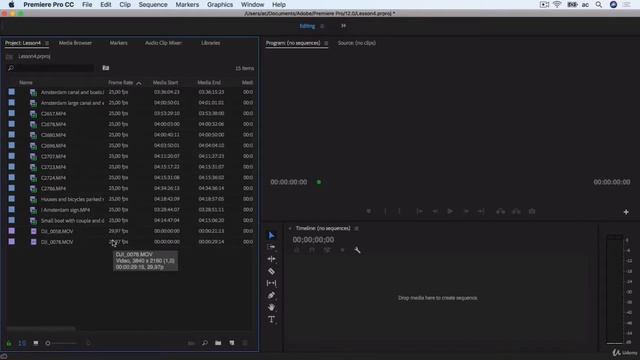The height and width of the screenshot is (360, 640).
Task: Click the Timeline timecode 00;00;00;00
Action: 313,240
